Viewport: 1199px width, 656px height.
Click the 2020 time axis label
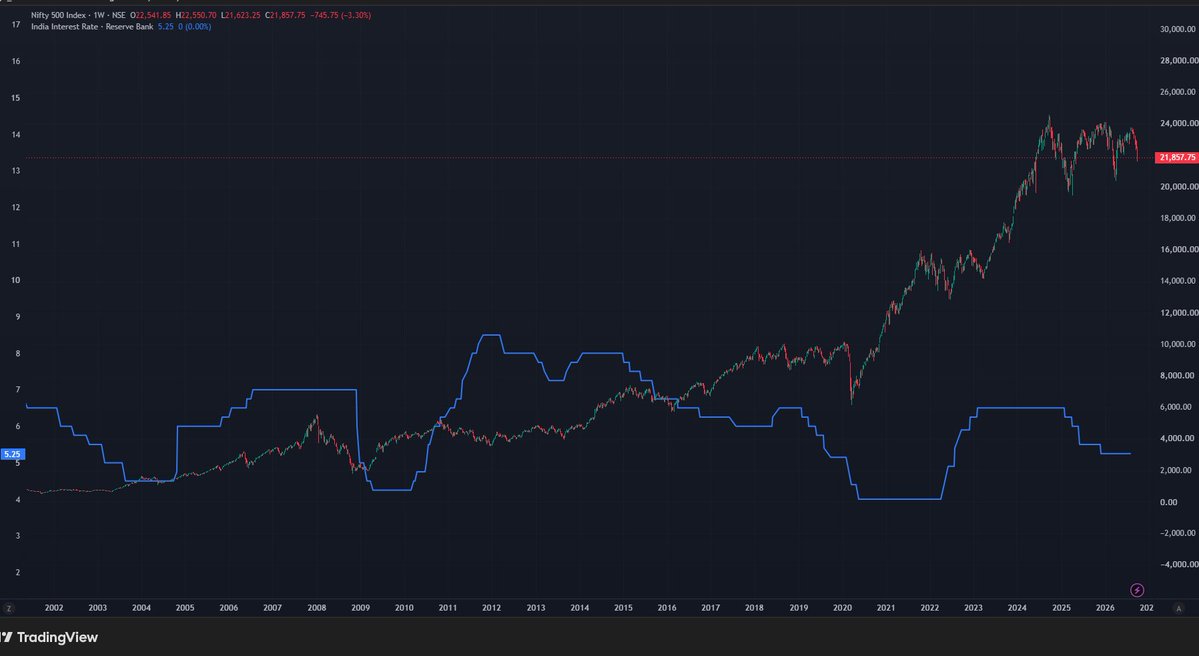(842, 609)
